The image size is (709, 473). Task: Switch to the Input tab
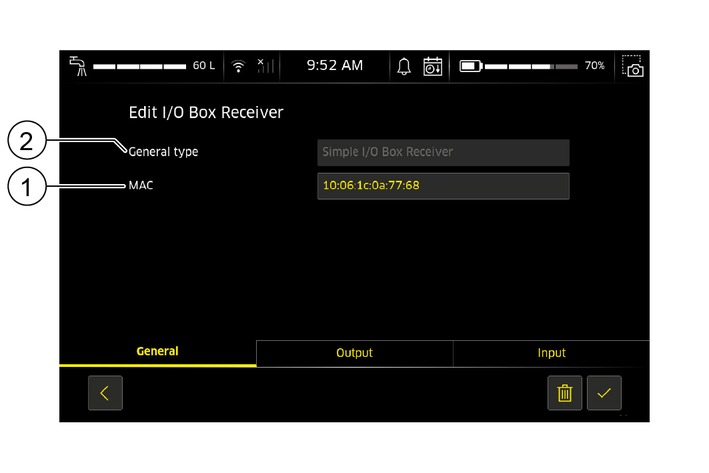(x=551, y=353)
